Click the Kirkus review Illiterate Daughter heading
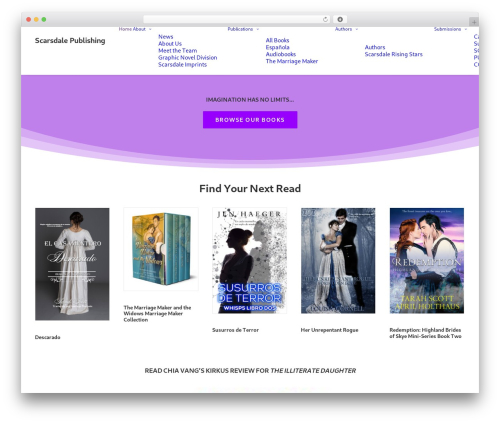 click(x=250, y=371)
